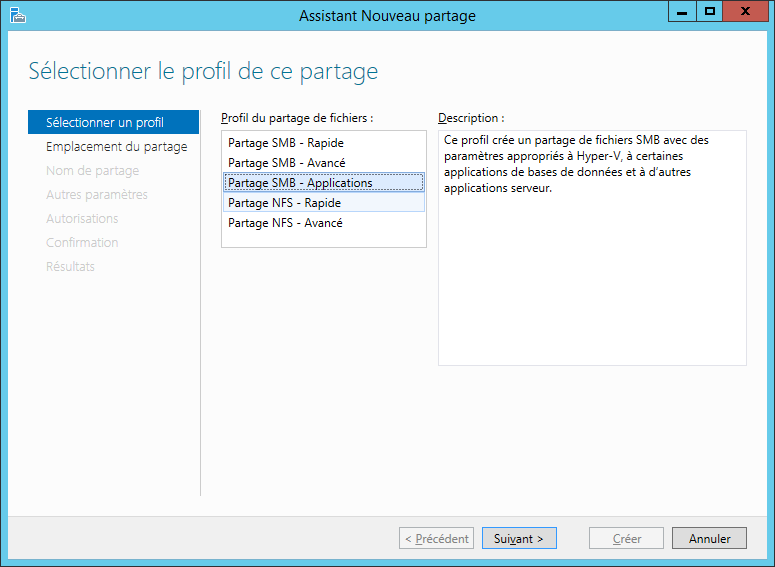Click the Précédent button
The width and height of the screenshot is (775, 567).
[436, 538]
